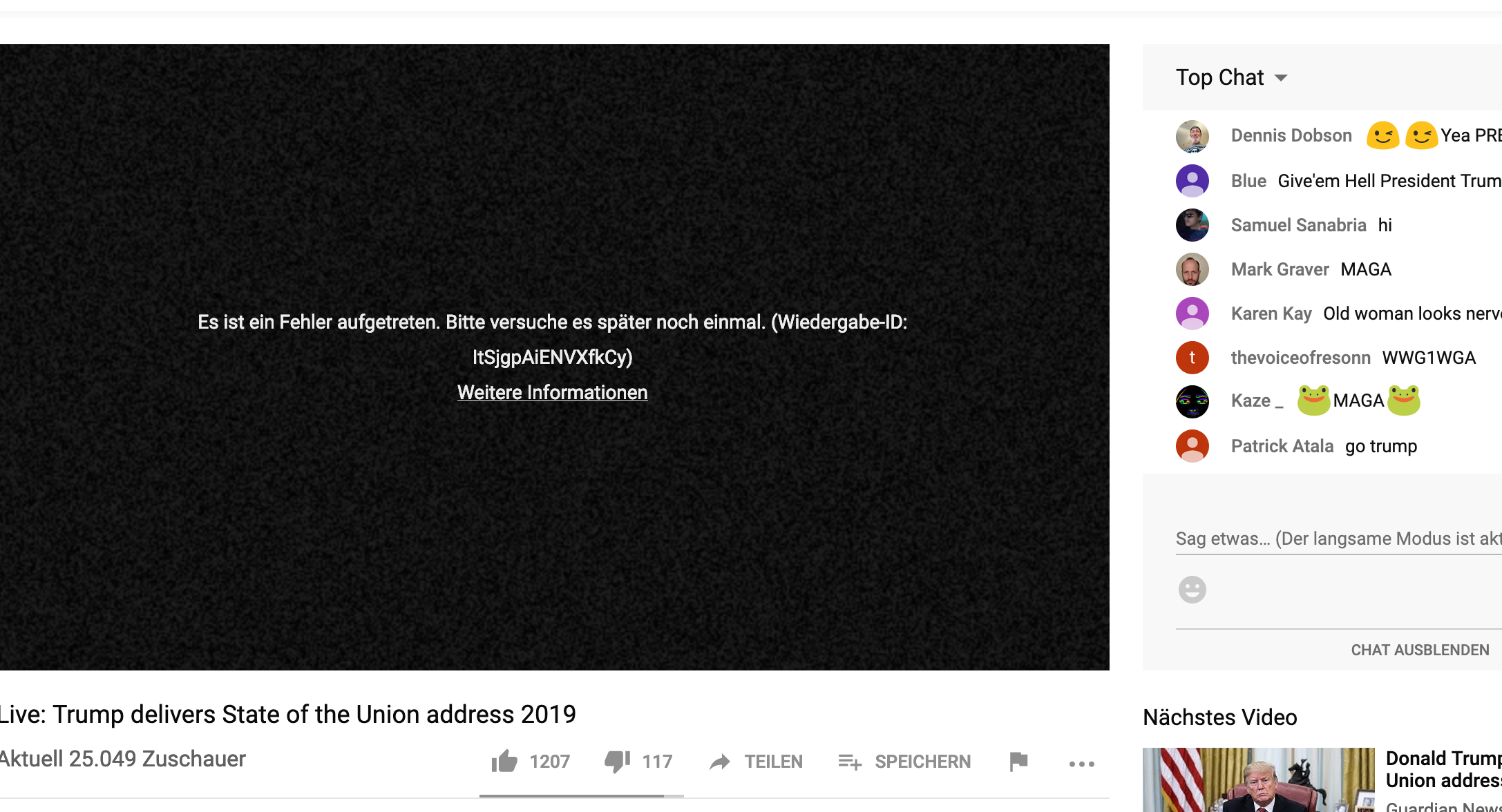
Task: Open the three-dot more actions menu
Action: click(1081, 764)
